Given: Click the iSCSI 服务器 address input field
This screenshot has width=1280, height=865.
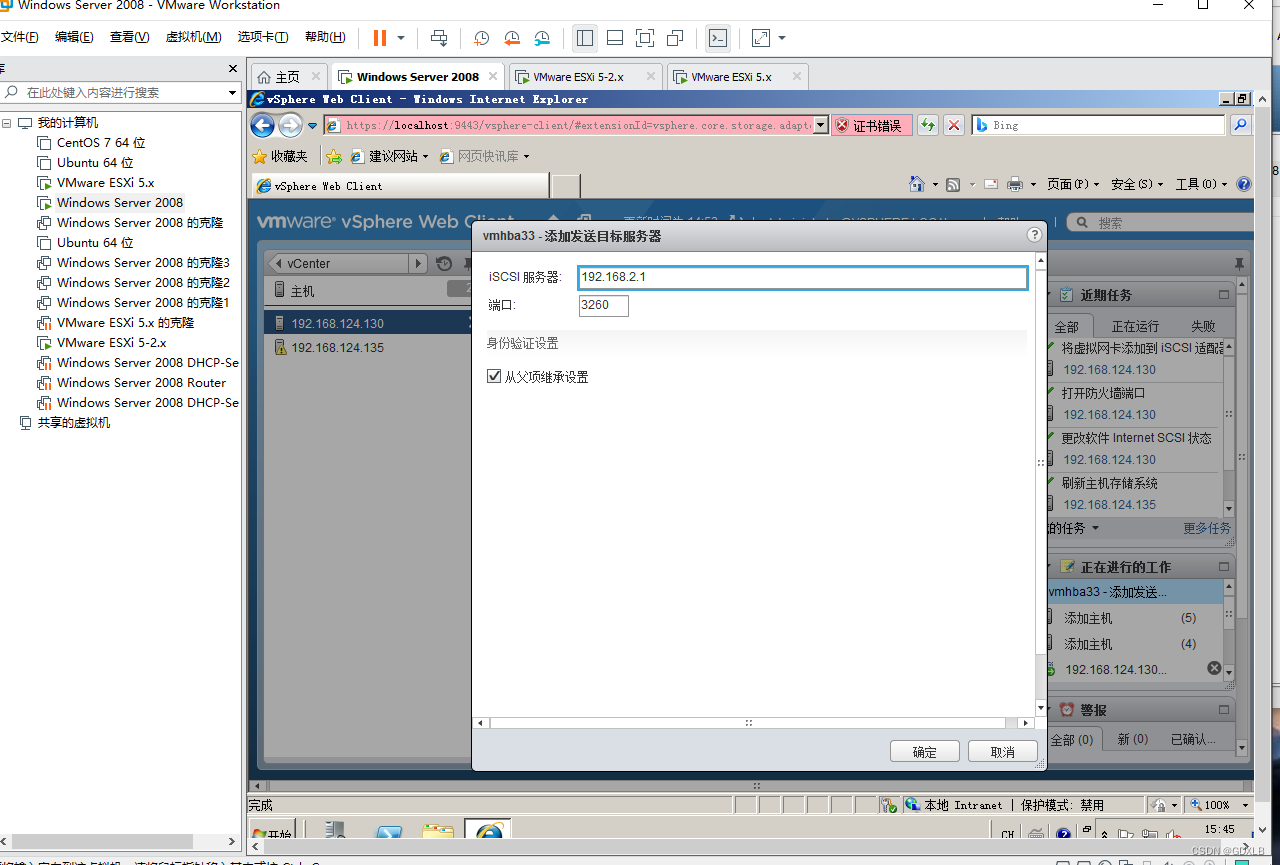Looking at the screenshot, I should pos(803,277).
